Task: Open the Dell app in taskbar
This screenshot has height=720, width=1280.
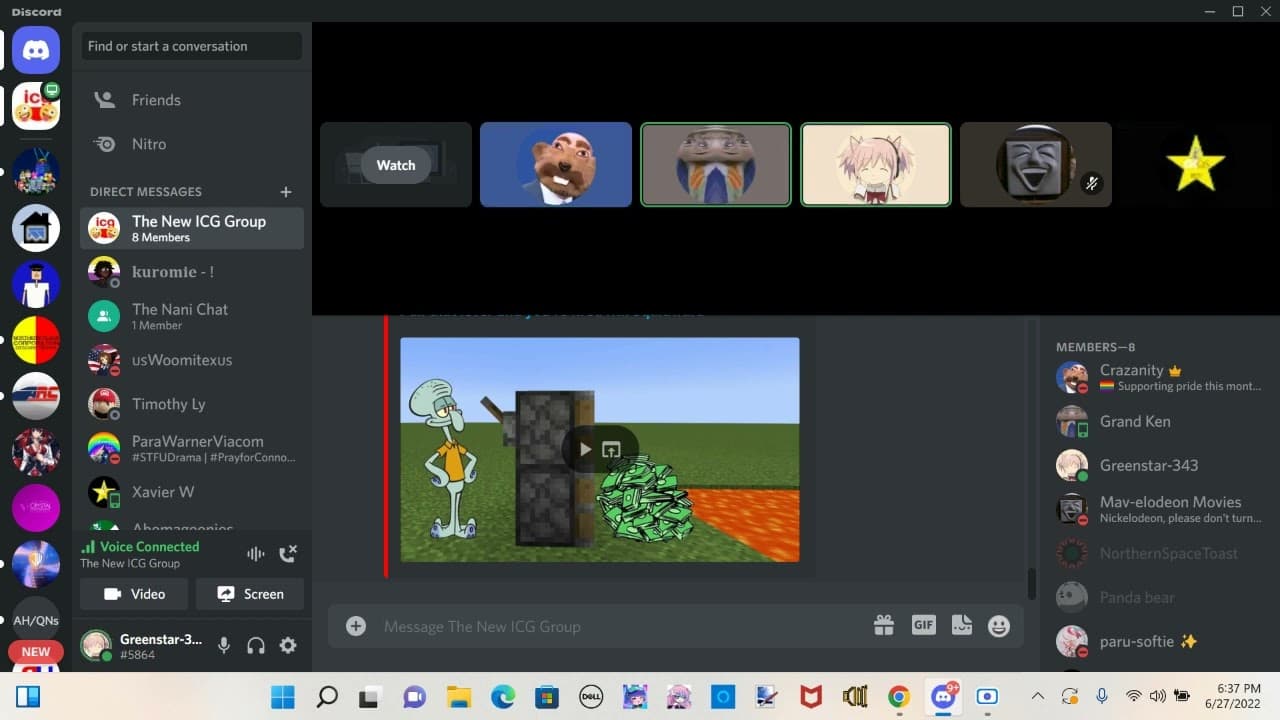Action: pos(591,697)
